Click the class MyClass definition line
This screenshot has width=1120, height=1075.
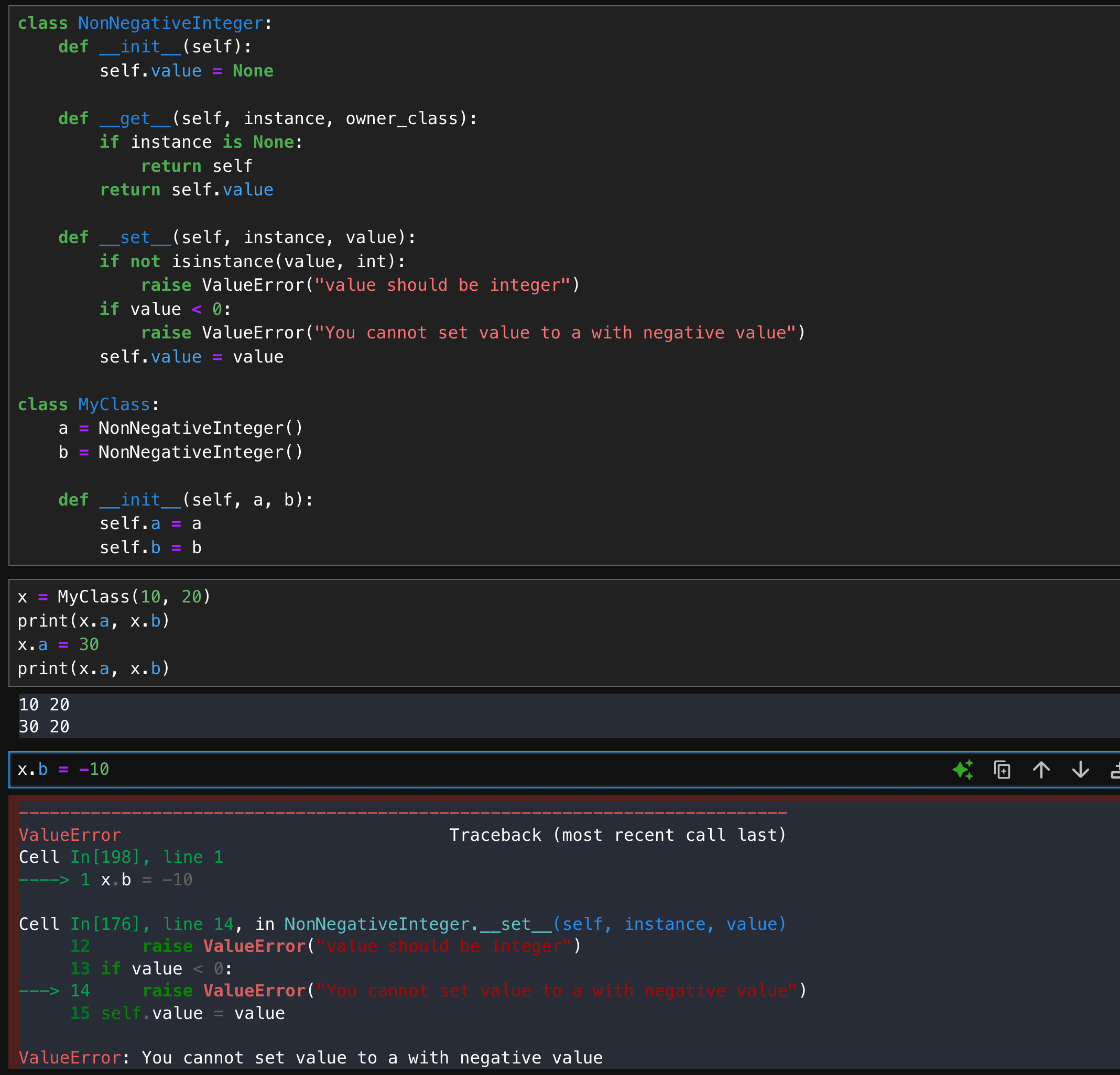click(x=89, y=404)
